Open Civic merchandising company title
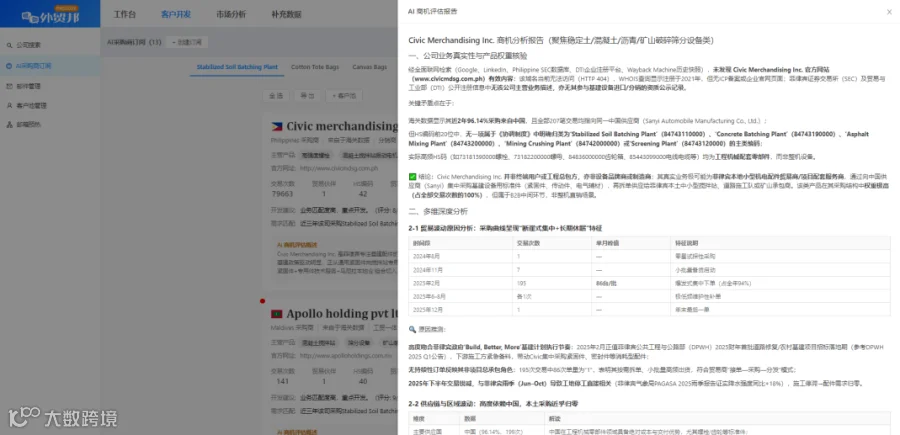Screen dimensions: 900x435 point(342,126)
